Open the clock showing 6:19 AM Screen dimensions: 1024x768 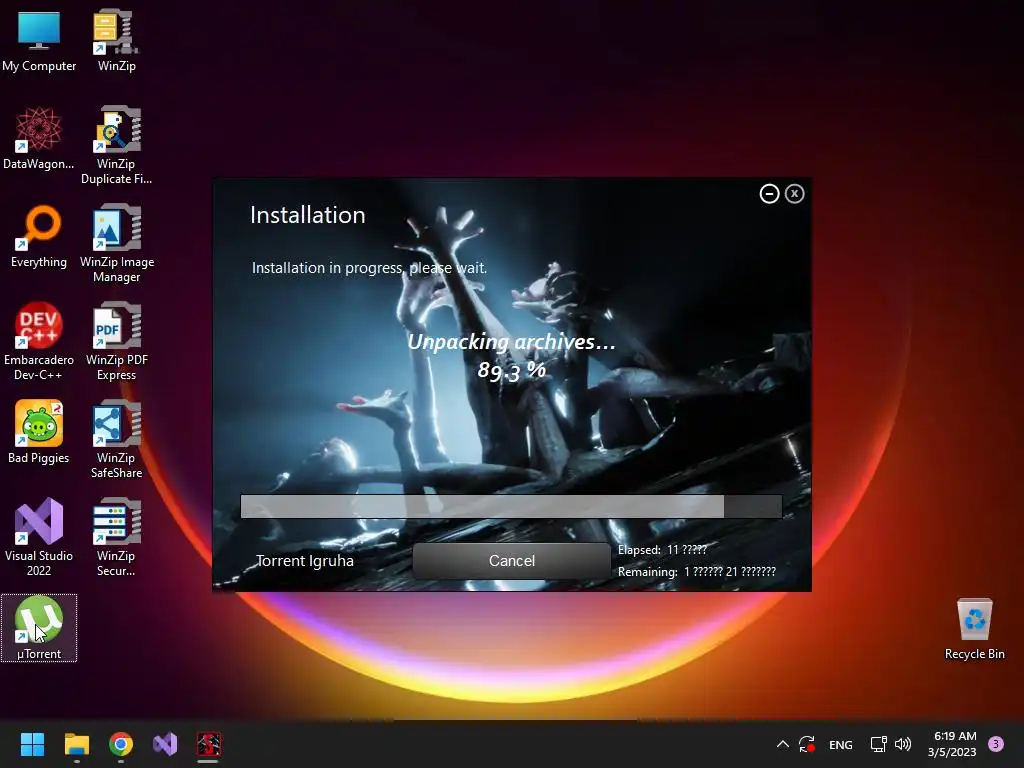[953, 744]
